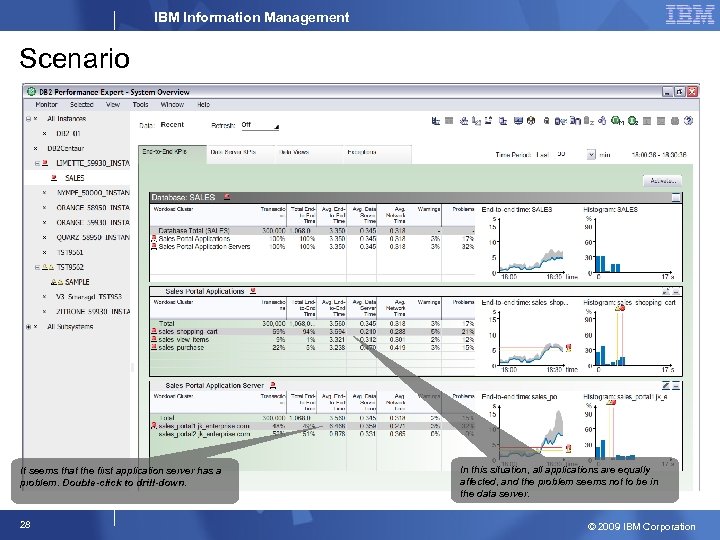Select the SAMPLE database in the tree
This screenshot has width=720, height=540.
click(77, 282)
